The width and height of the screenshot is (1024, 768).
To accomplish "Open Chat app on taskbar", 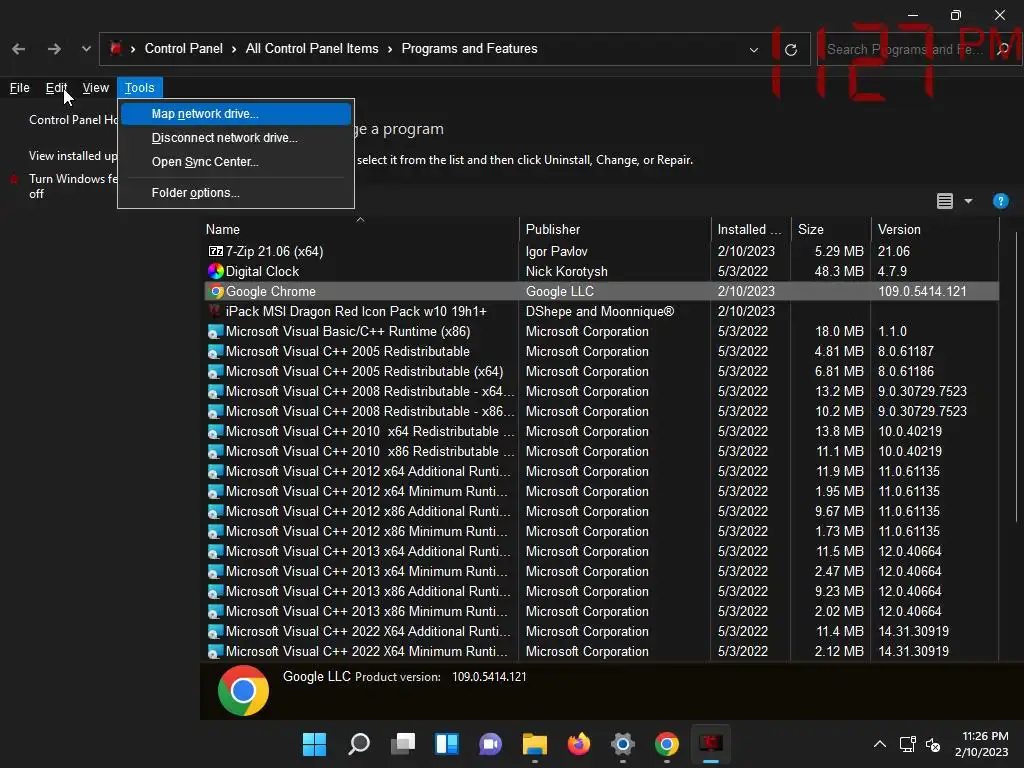I will pyautogui.click(x=490, y=744).
